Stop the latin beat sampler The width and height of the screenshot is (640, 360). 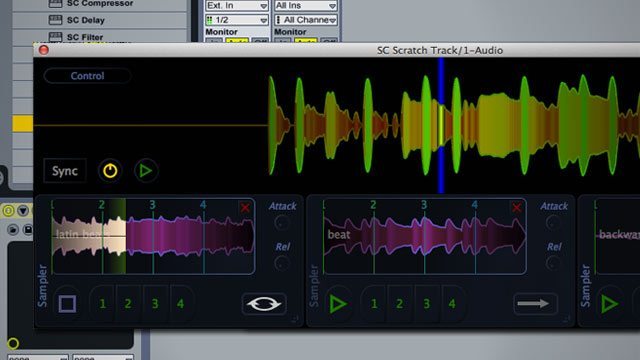pyautogui.click(x=67, y=304)
